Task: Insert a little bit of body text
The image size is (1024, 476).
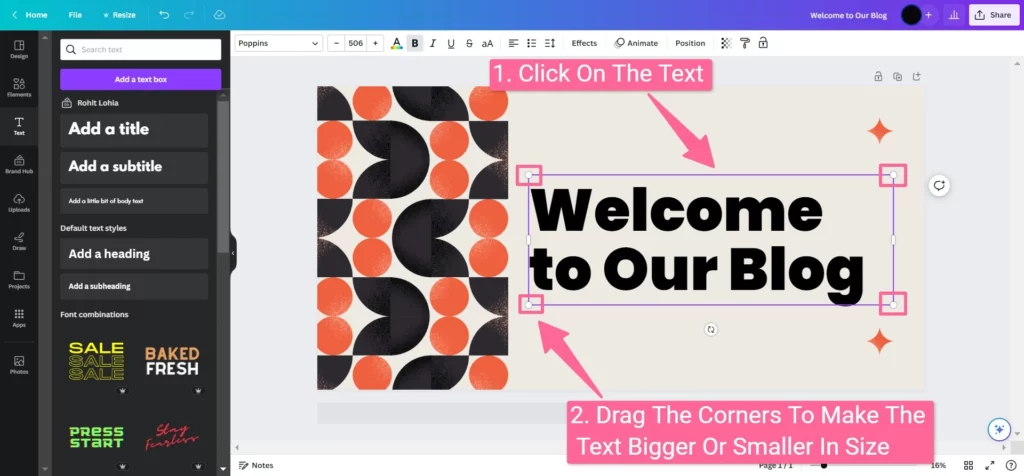Action: pos(134,201)
